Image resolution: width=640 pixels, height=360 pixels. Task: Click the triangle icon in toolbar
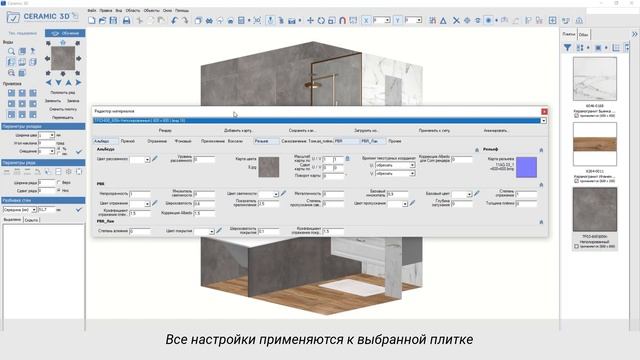coord(443,20)
